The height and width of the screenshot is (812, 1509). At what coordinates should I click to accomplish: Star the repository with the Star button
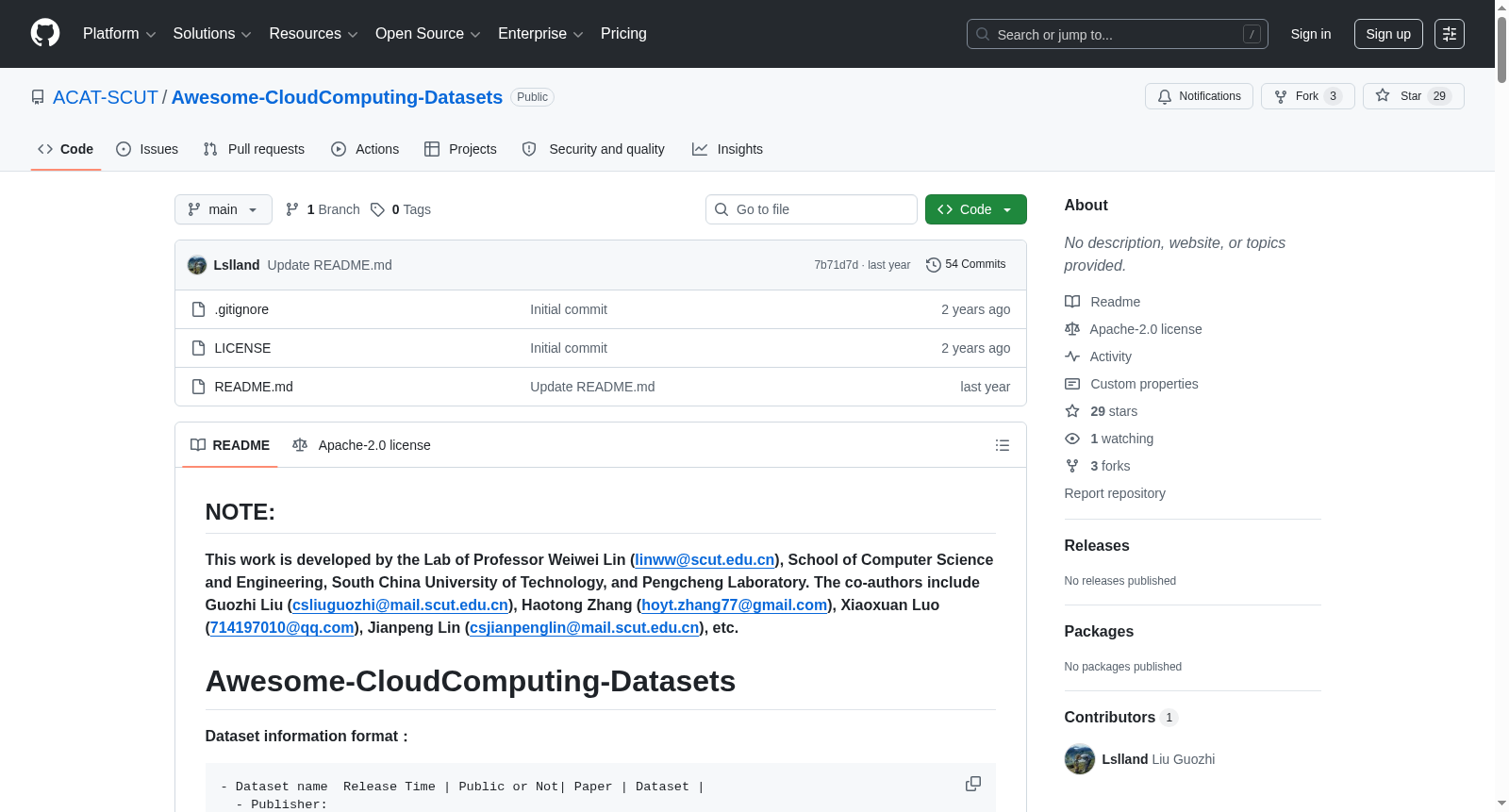(x=1413, y=96)
